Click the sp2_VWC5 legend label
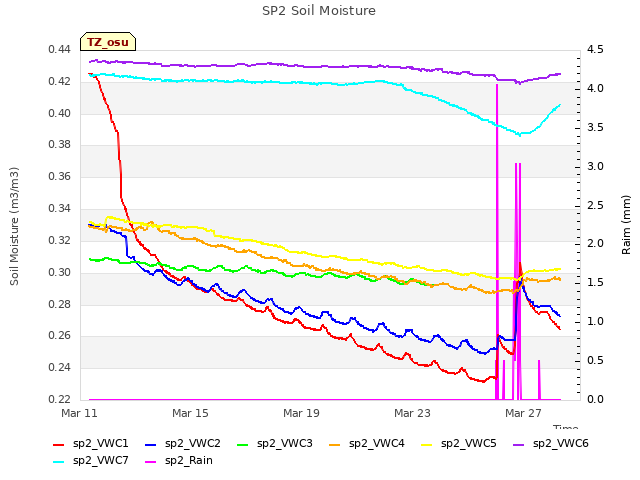The image size is (640, 480). (x=469, y=444)
